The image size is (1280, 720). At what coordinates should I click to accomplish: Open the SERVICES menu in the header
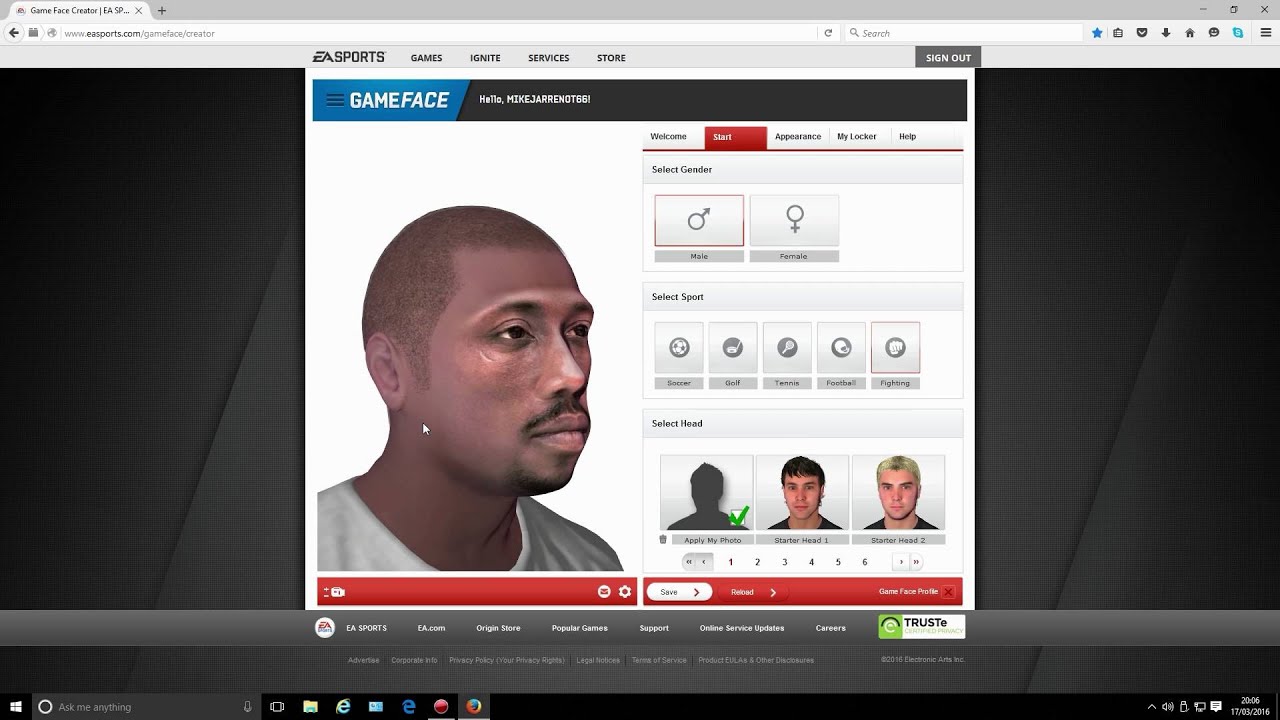pos(549,58)
